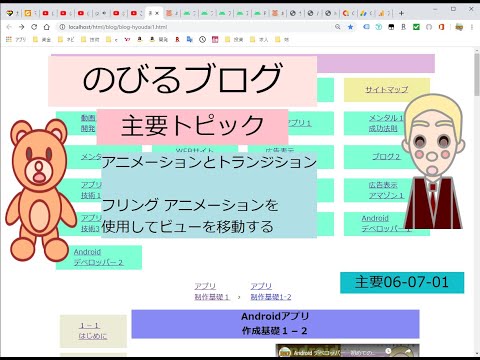Open the clock icon bookmark

click(202, 39)
